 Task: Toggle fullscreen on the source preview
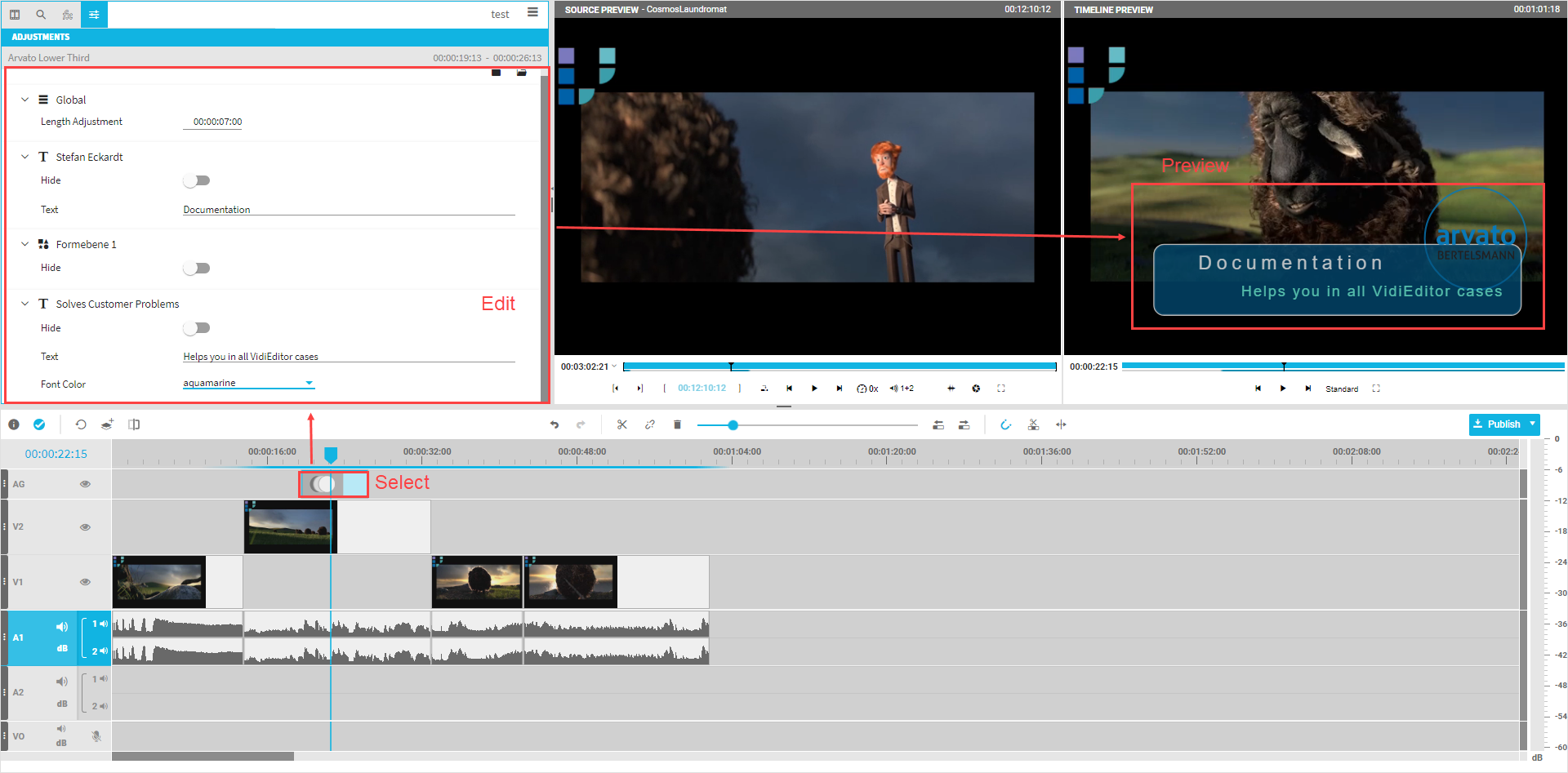pos(1001,389)
